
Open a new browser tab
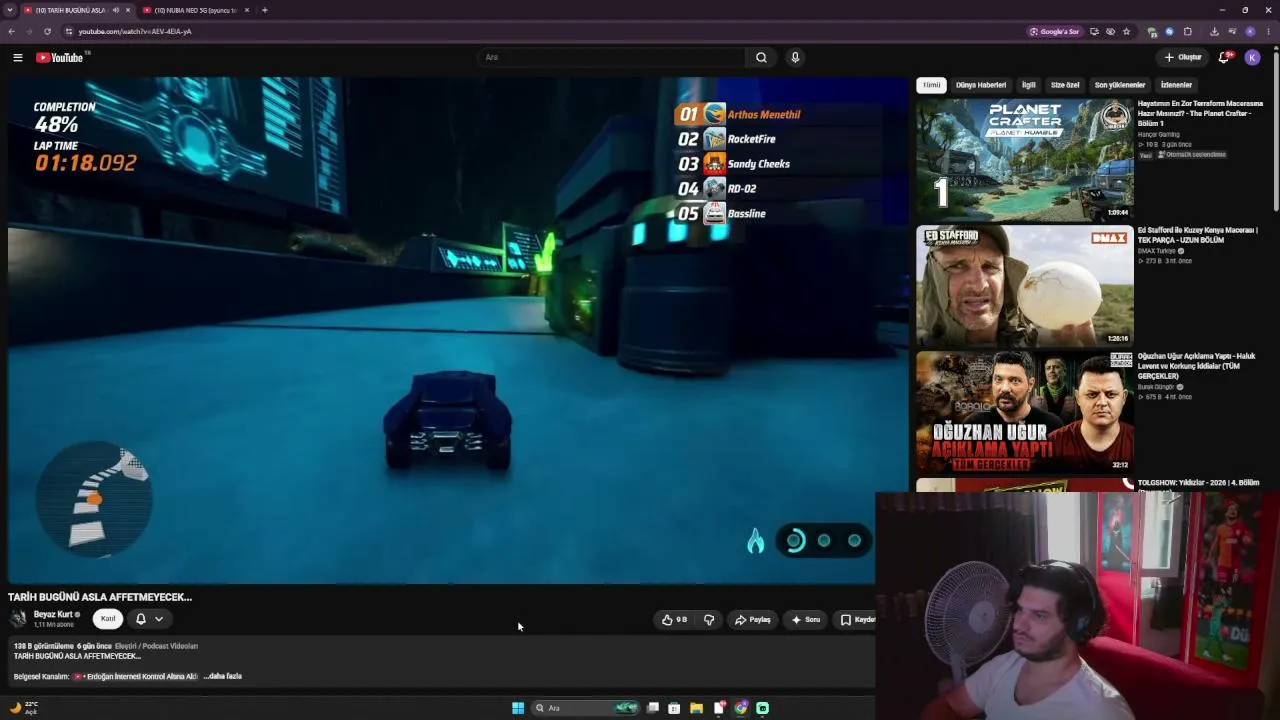pos(264,10)
